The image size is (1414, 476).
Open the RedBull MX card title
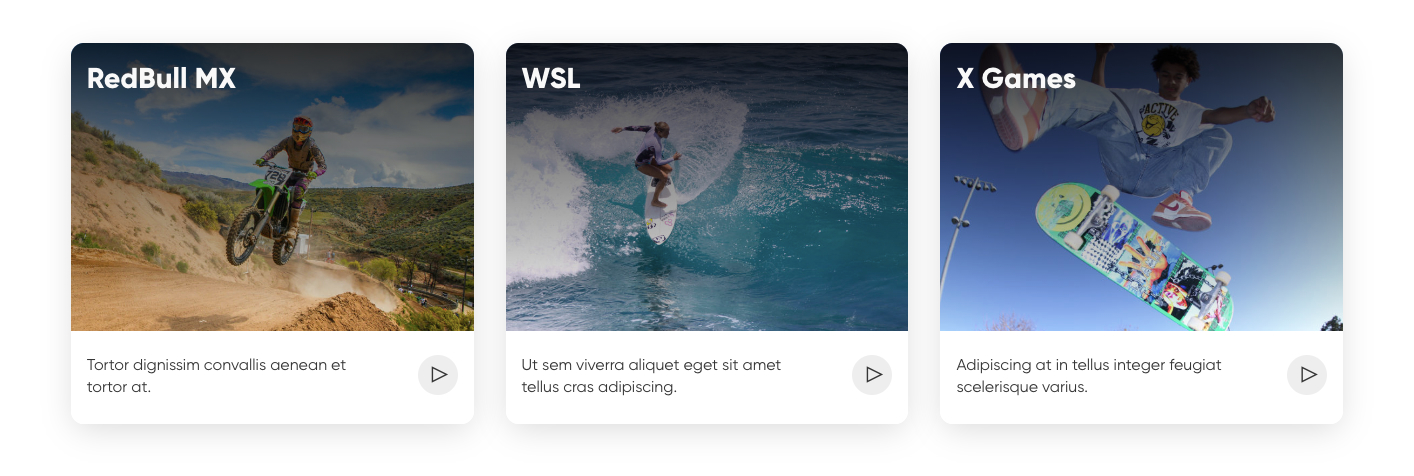pyautogui.click(x=161, y=78)
